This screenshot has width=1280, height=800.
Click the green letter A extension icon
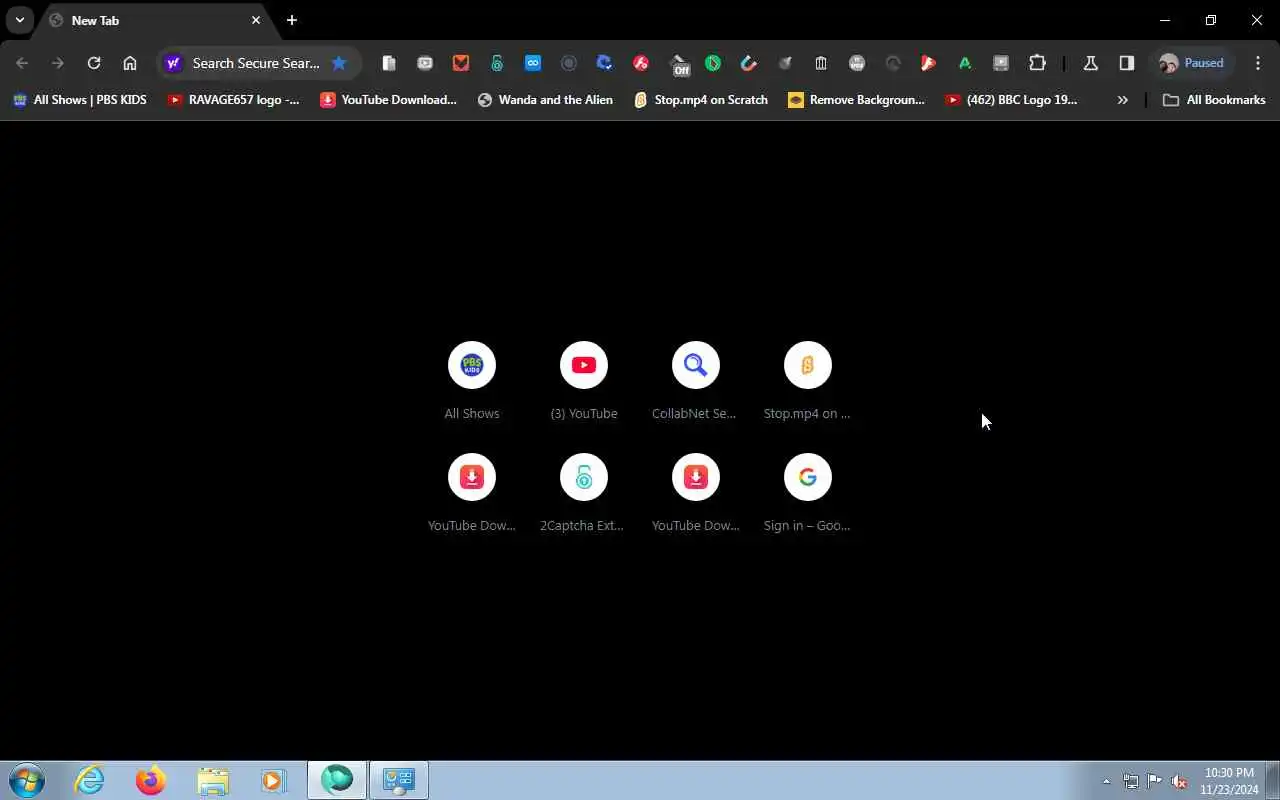pyautogui.click(x=965, y=63)
